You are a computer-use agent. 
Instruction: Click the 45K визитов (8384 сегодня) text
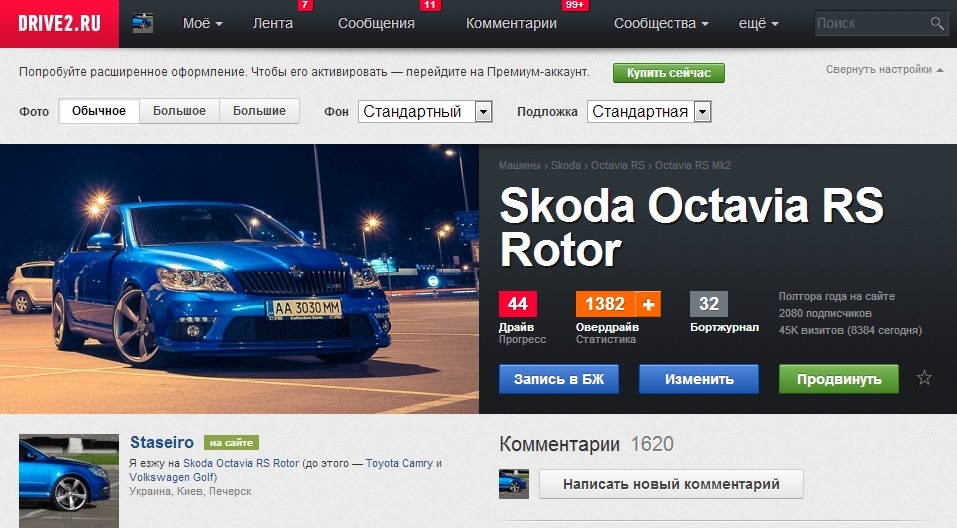pyautogui.click(x=850, y=330)
